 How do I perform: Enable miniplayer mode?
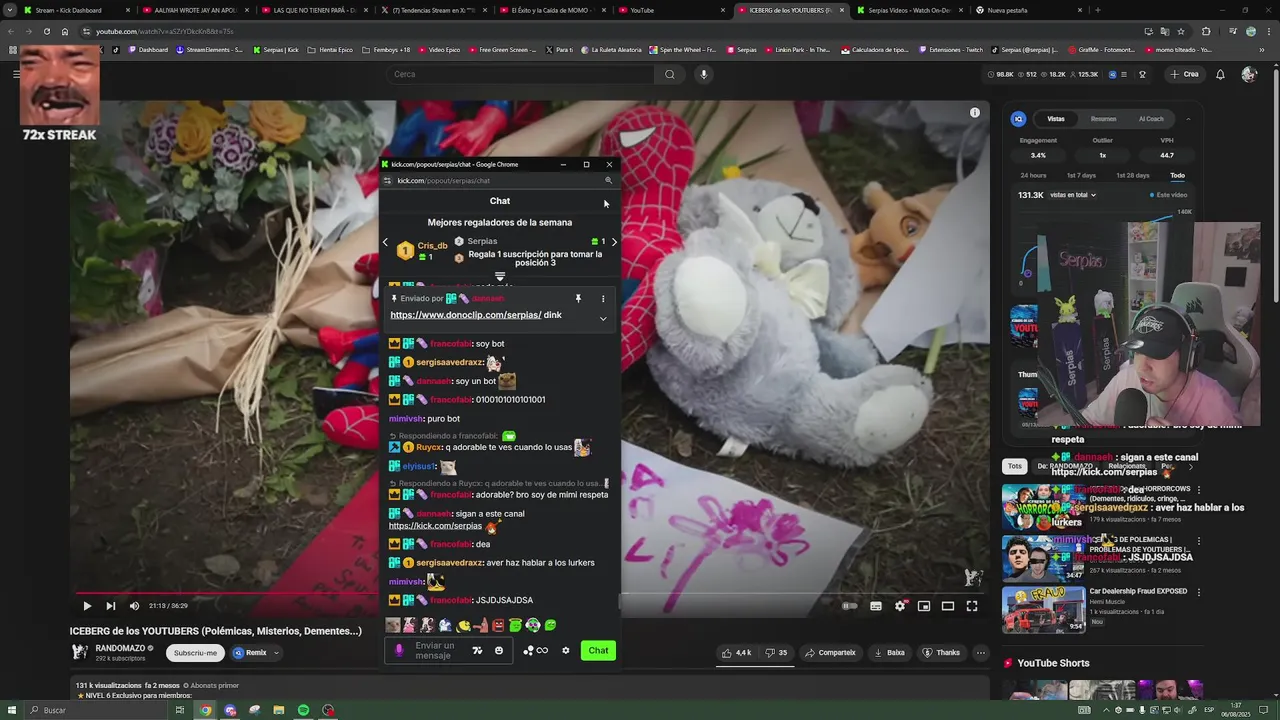(x=924, y=606)
